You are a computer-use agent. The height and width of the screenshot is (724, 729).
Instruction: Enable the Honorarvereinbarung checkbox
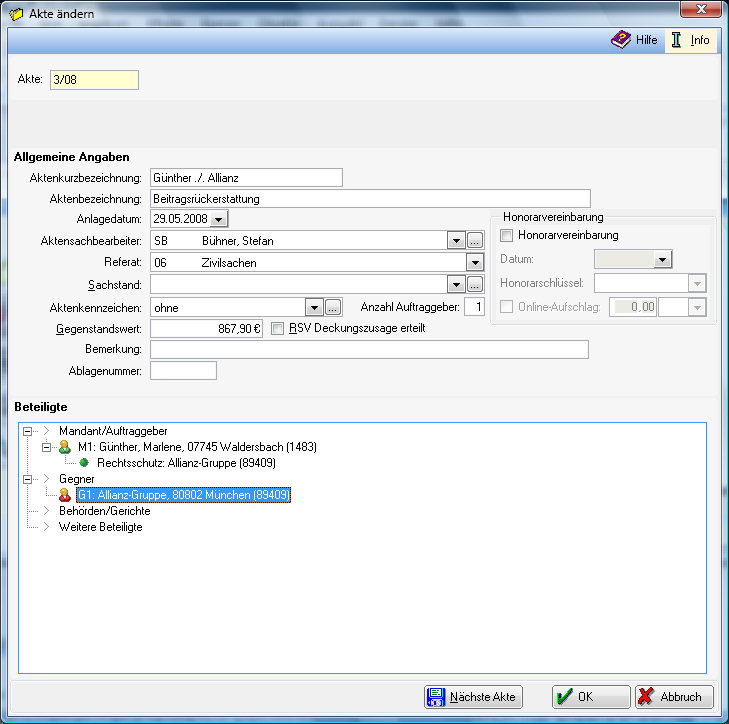coord(506,236)
